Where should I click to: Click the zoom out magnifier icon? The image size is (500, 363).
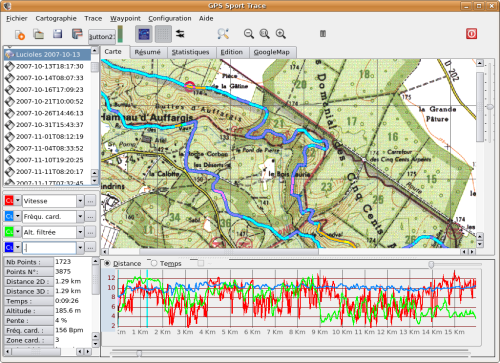(x=249, y=34)
